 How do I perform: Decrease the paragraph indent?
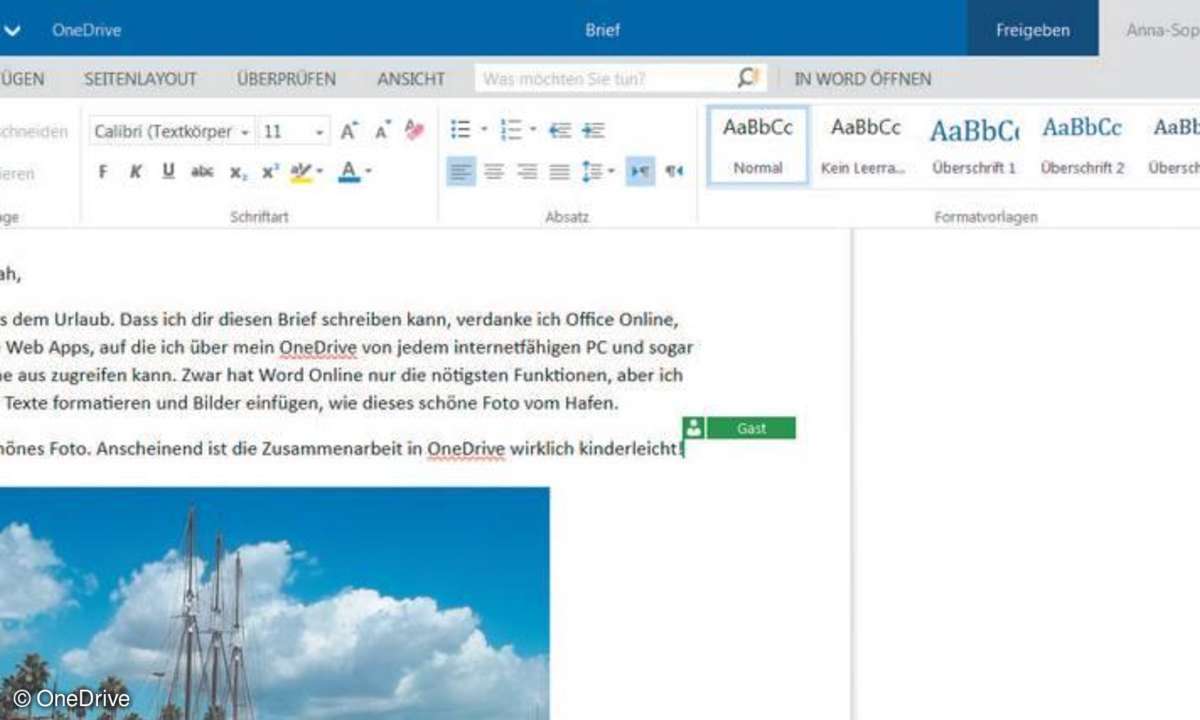[560, 130]
